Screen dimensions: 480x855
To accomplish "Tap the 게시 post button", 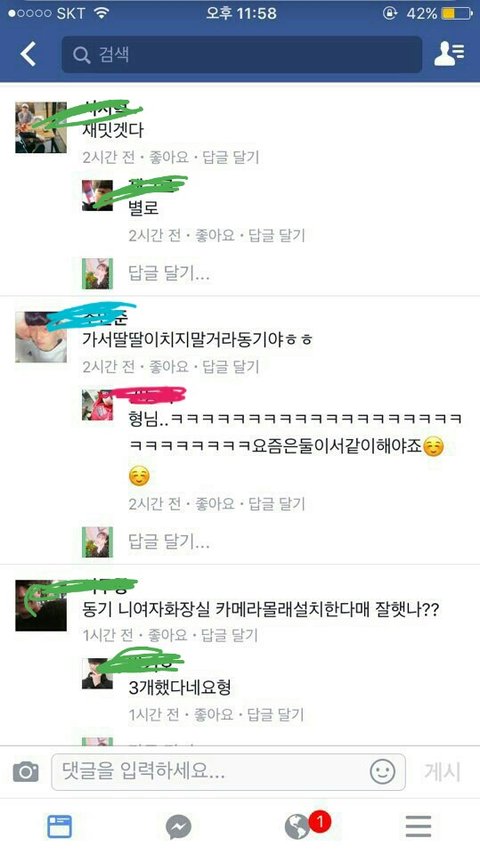I will coord(442,772).
